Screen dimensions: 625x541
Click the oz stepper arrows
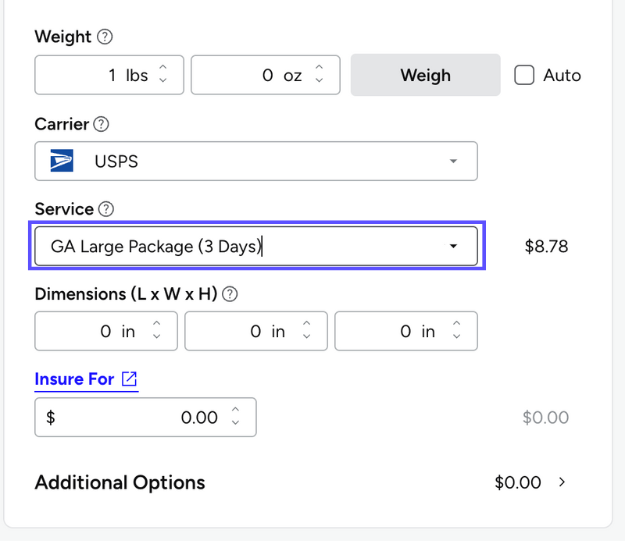[x=319, y=75]
